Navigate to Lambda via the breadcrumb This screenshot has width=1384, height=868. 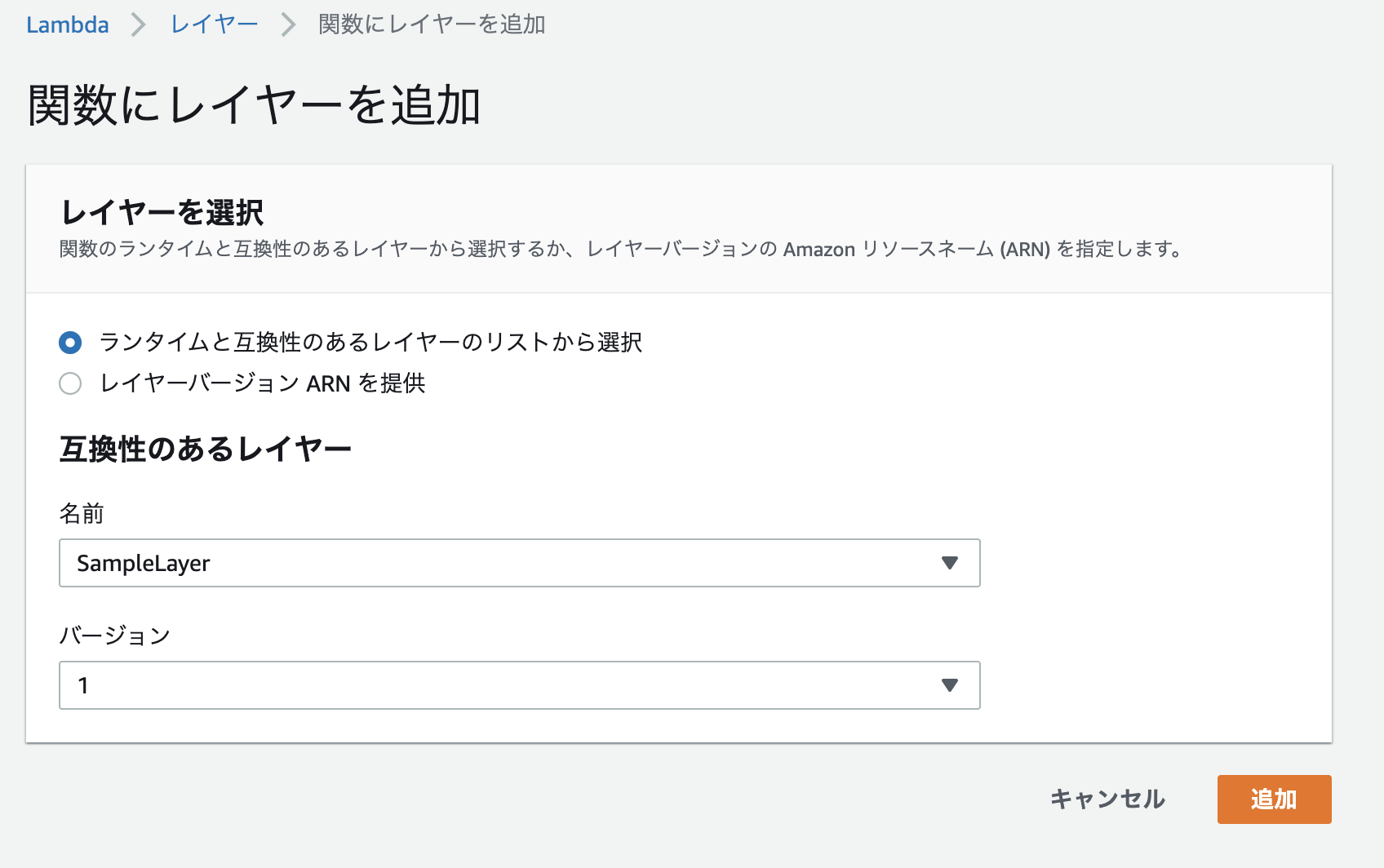[x=68, y=24]
